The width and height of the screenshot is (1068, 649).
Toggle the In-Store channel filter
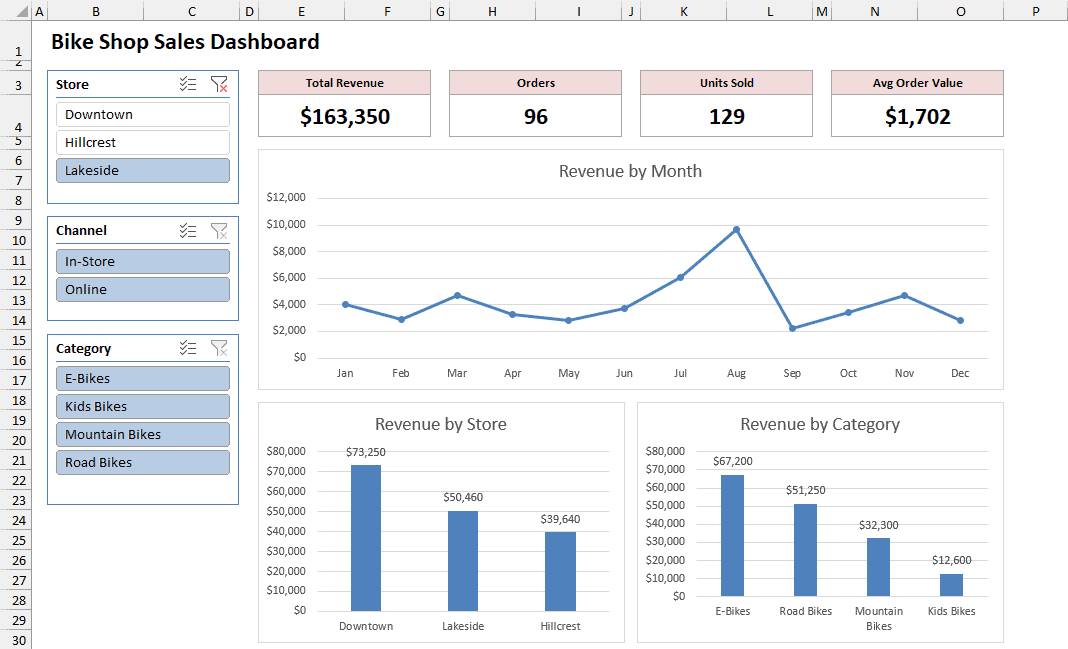143,262
